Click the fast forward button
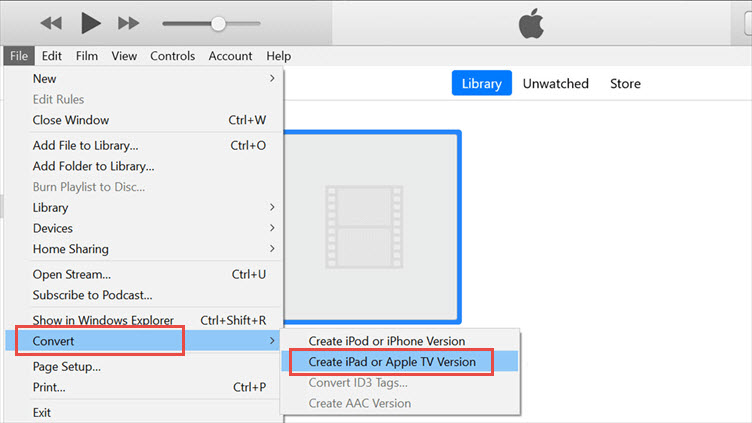This screenshot has width=752, height=423. pos(128,23)
